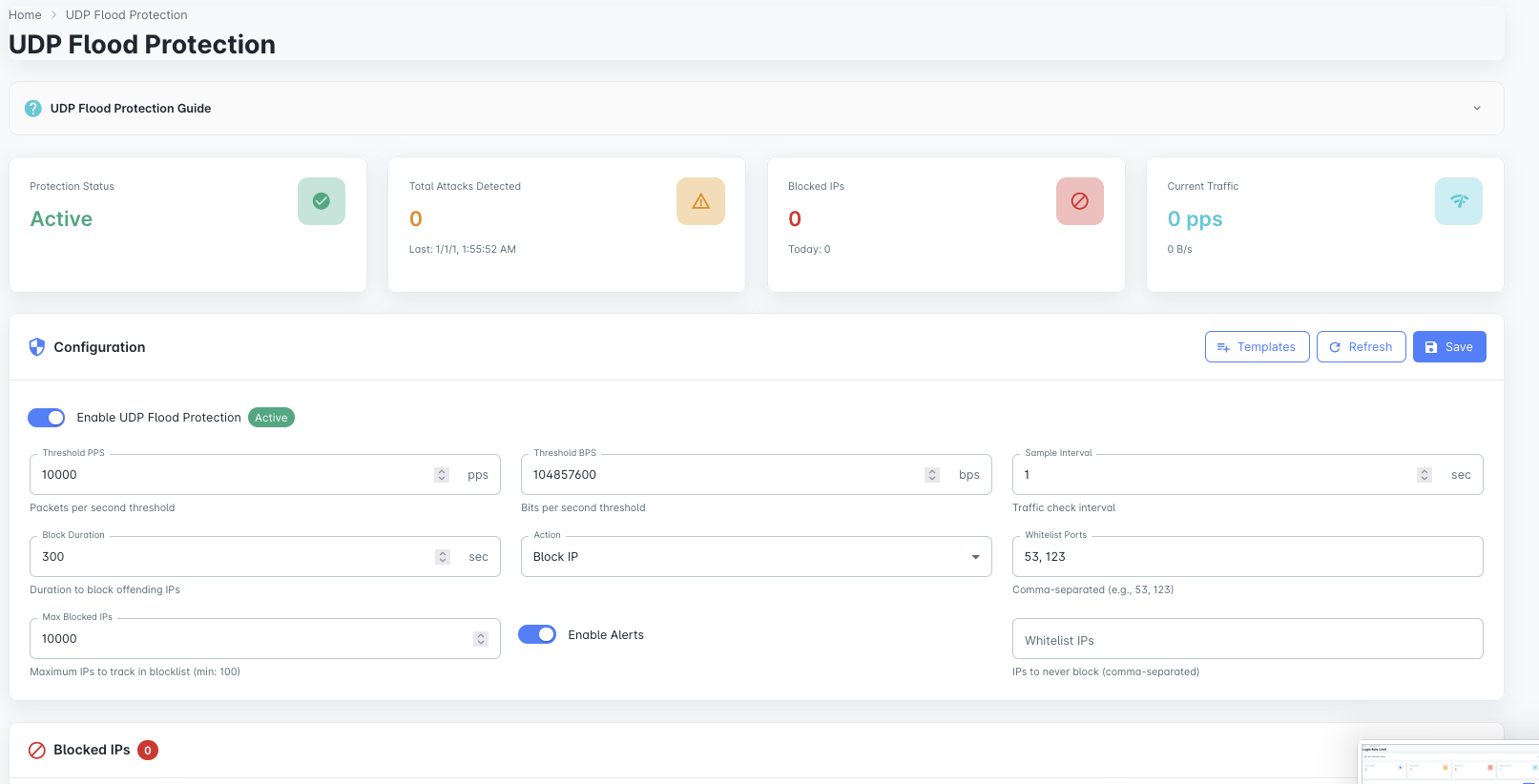Open the Templates button

(x=1257, y=347)
